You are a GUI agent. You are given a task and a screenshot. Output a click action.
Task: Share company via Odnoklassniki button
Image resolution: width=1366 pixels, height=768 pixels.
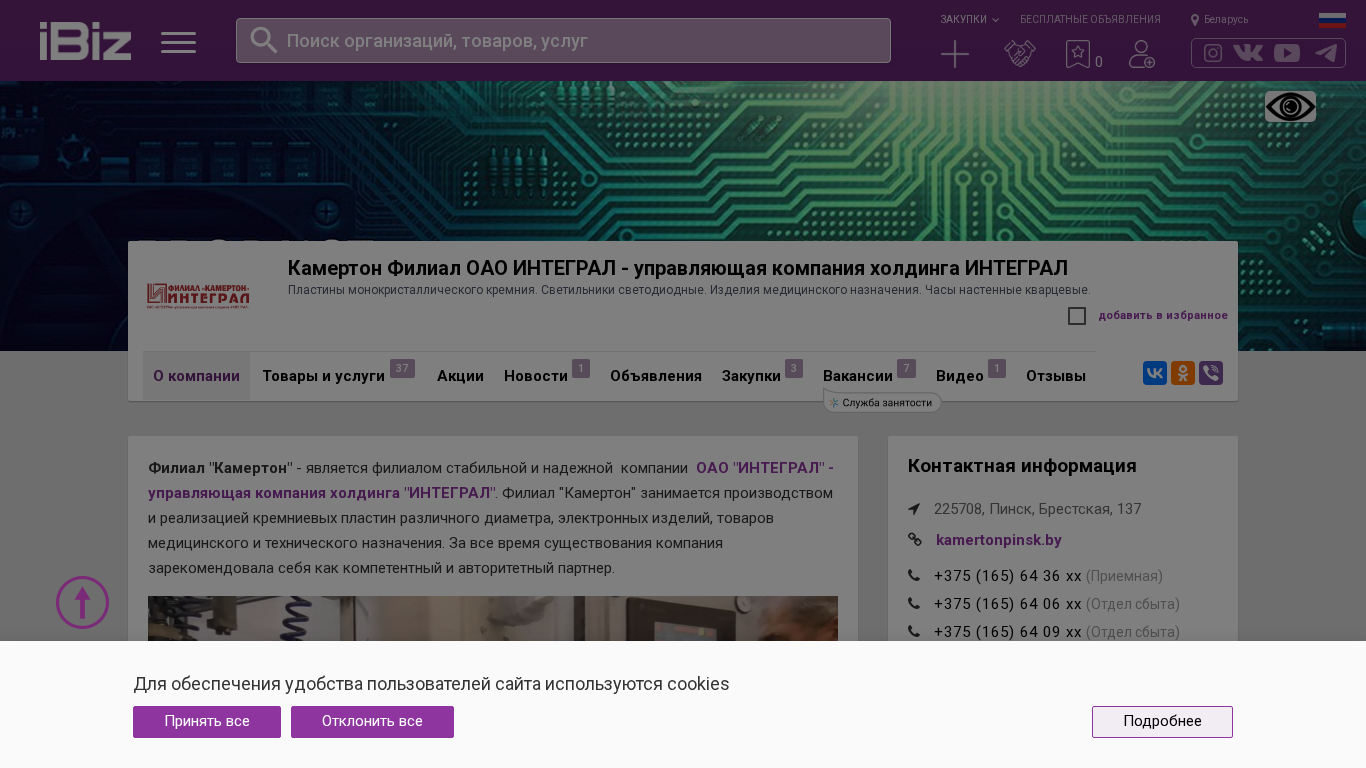pyautogui.click(x=1183, y=373)
